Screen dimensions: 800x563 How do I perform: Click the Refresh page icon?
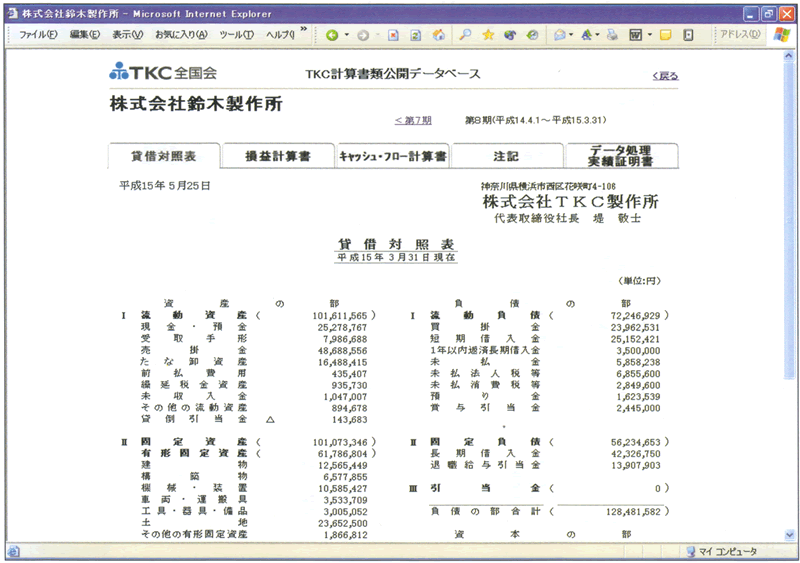click(416, 35)
